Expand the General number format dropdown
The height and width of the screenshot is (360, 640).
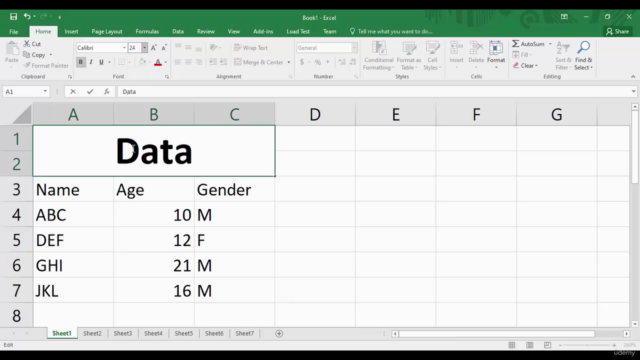(354, 48)
